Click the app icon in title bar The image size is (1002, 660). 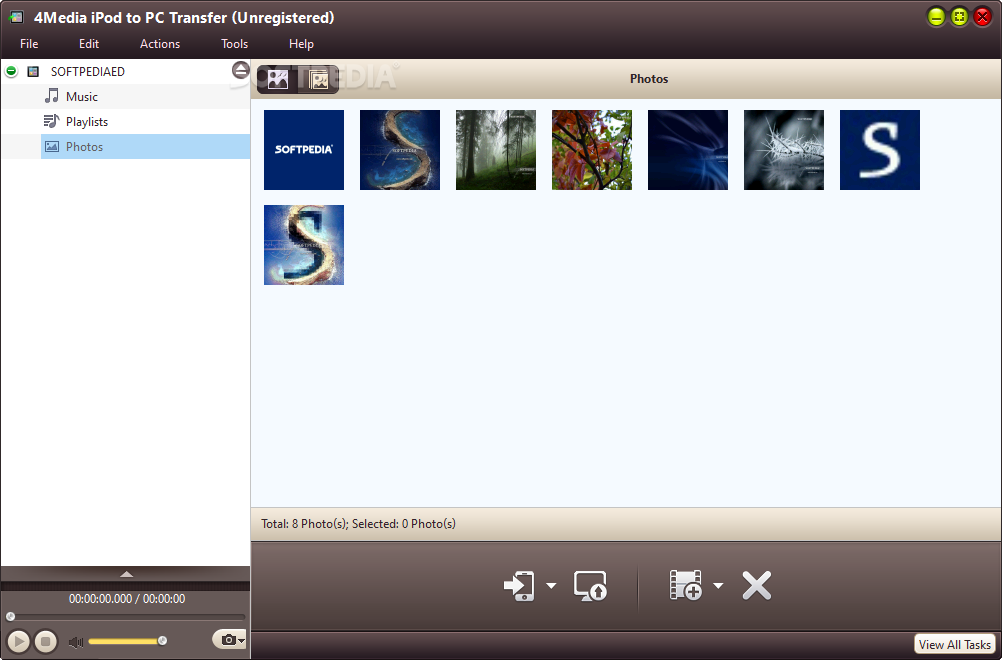[16, 17]
